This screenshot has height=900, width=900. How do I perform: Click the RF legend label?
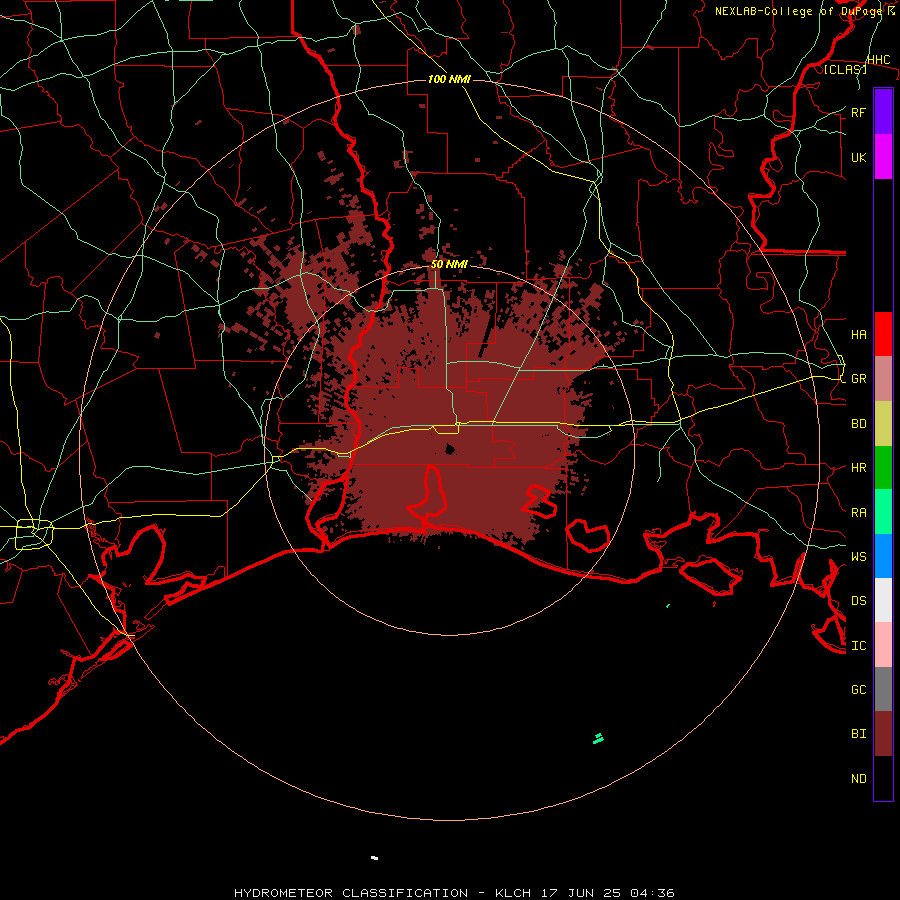858,112
